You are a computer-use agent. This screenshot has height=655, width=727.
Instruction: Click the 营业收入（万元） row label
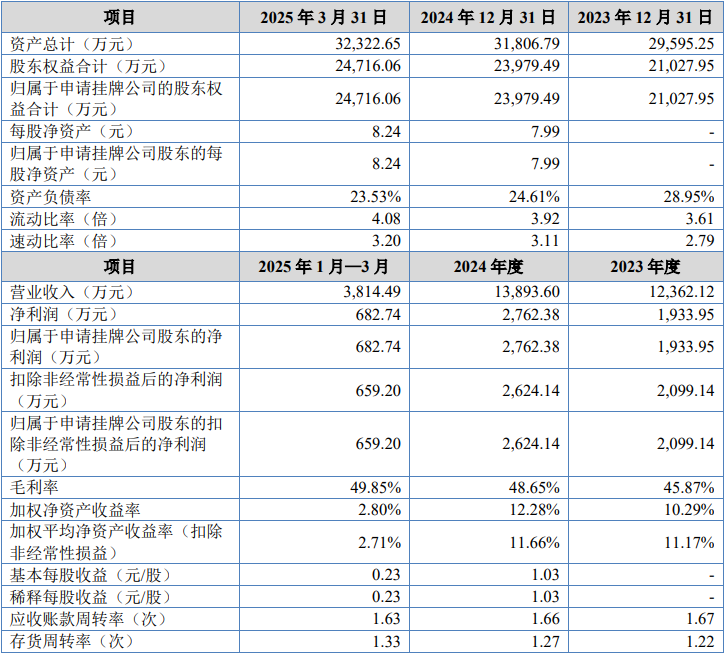(72, 293)
